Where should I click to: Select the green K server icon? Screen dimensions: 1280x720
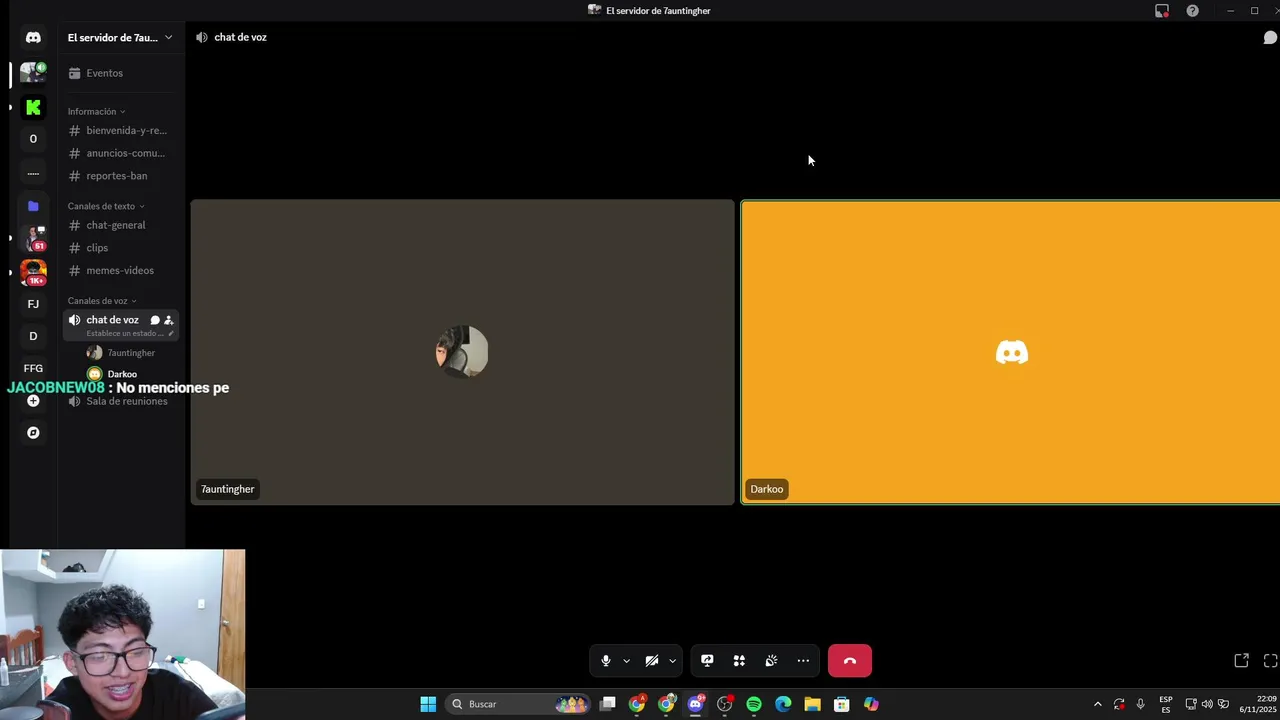tap(33, 107)
